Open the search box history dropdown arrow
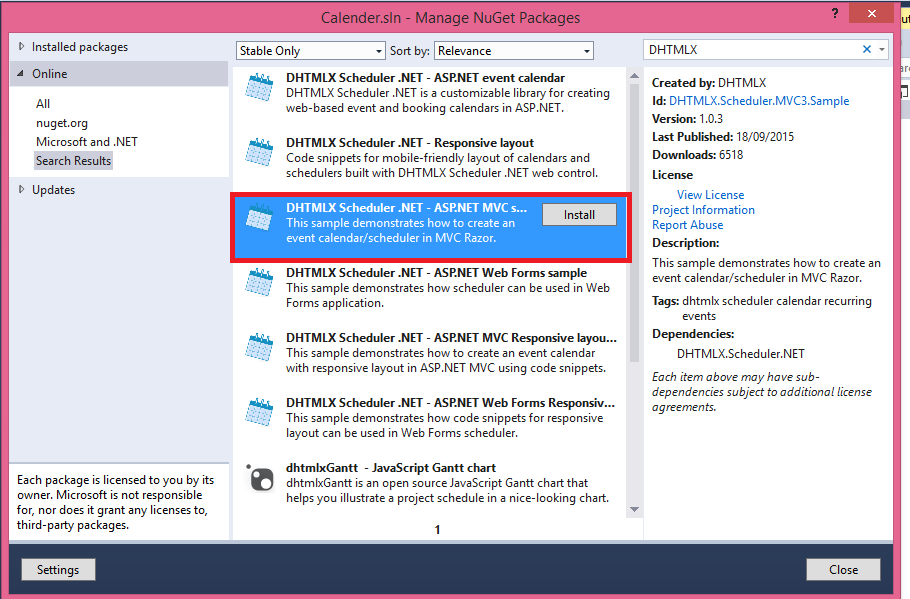Screen dimensions: 910x599 pyautogui.click(x=882, y=50)
